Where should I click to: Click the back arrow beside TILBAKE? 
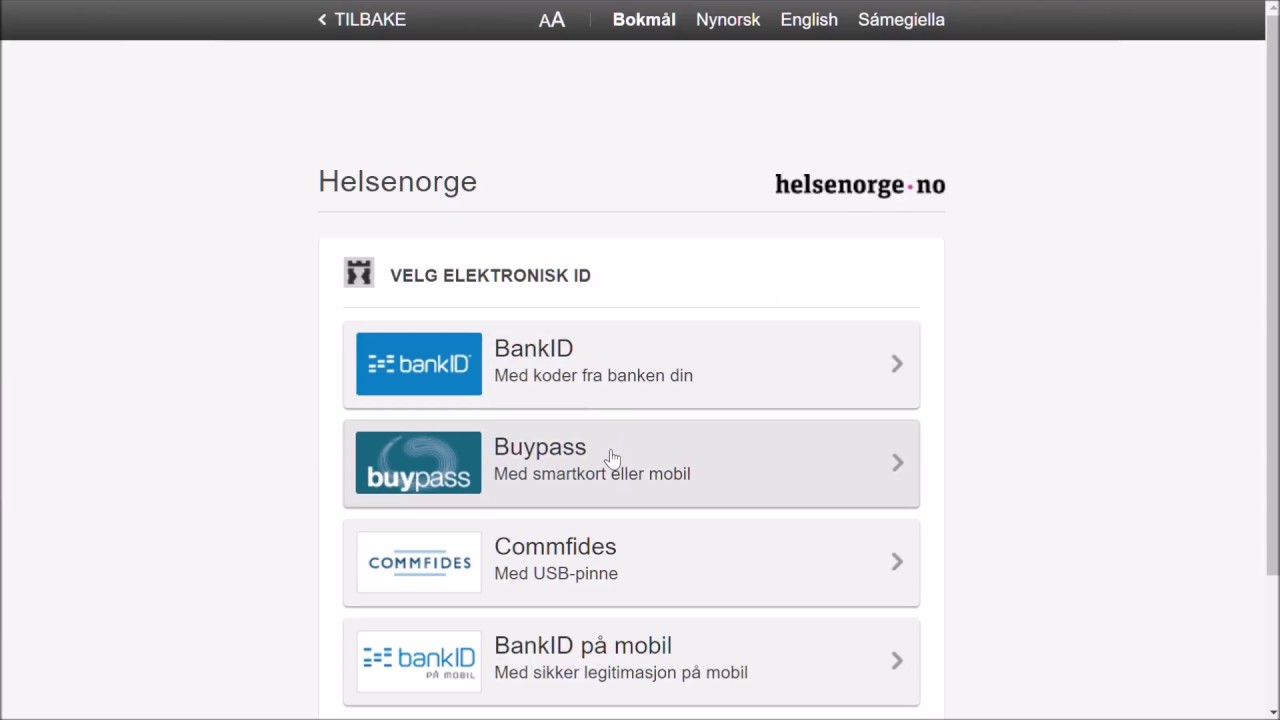pyautogui.click(x=322, y=20)
